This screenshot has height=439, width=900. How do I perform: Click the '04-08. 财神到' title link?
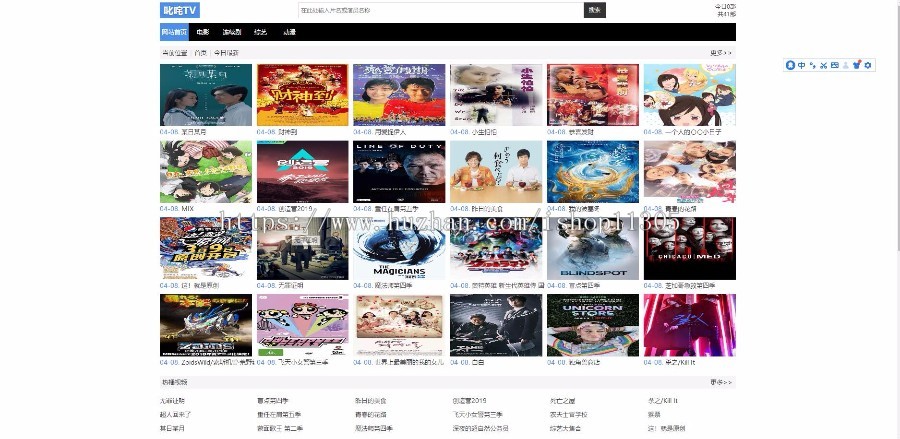point(277,132)
